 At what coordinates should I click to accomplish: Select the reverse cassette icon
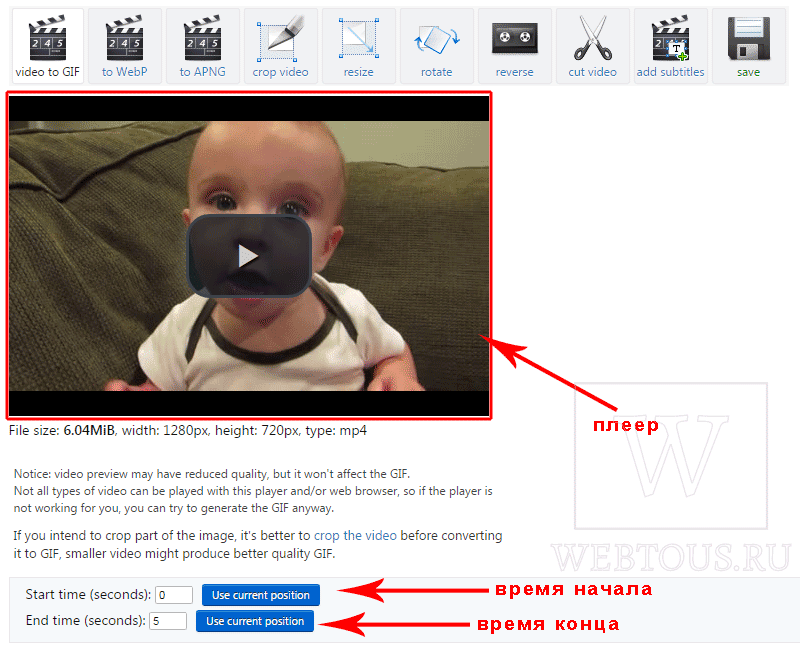514,38
